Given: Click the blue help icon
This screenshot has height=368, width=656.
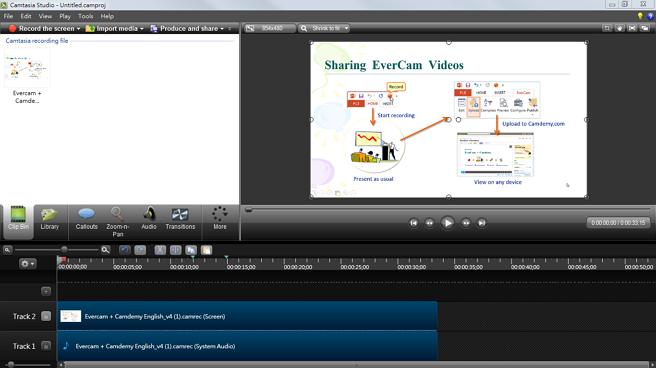Looking at the screenshot, I should pos(650,16).
